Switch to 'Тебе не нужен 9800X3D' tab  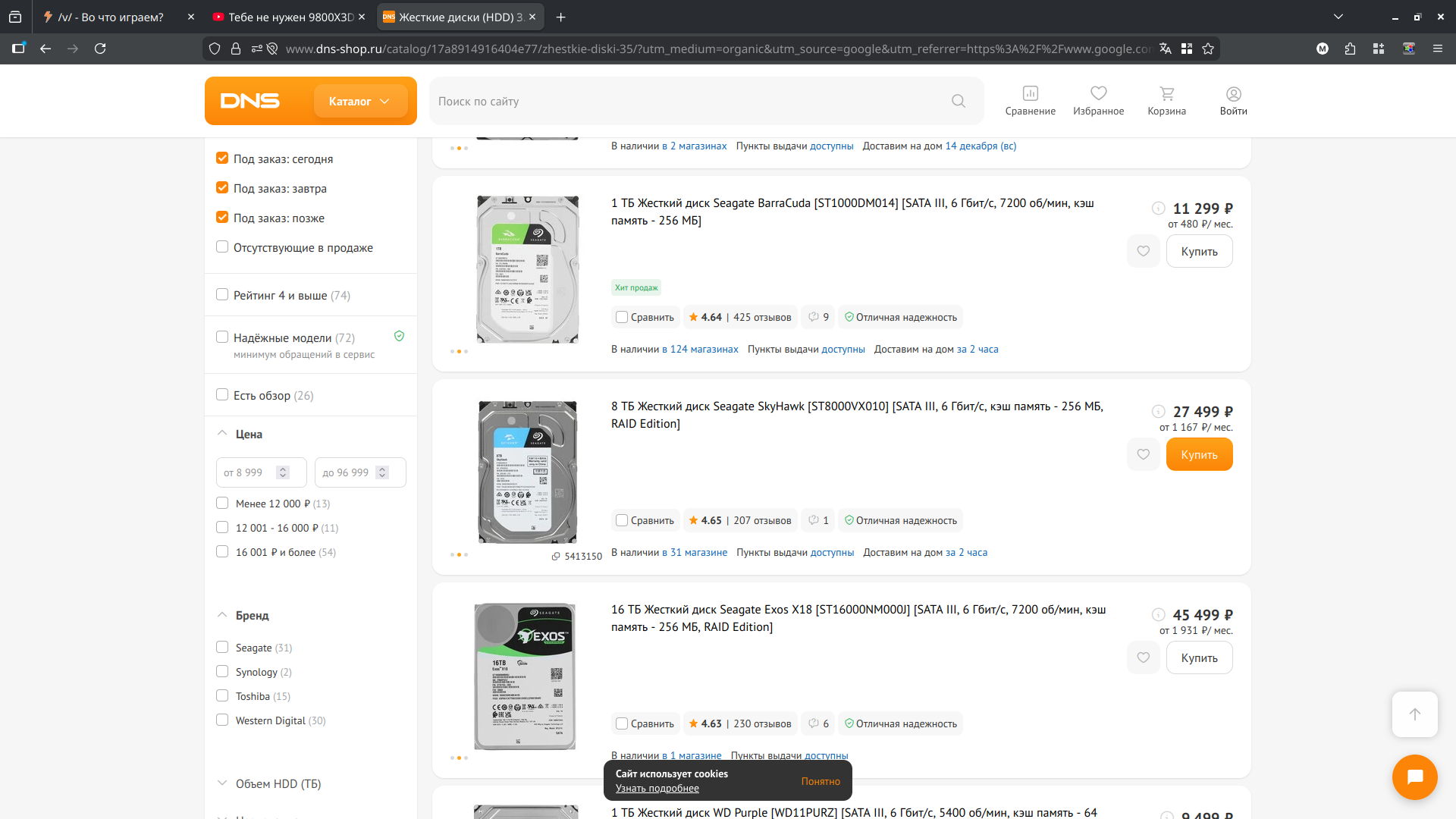tap(290, 17)
